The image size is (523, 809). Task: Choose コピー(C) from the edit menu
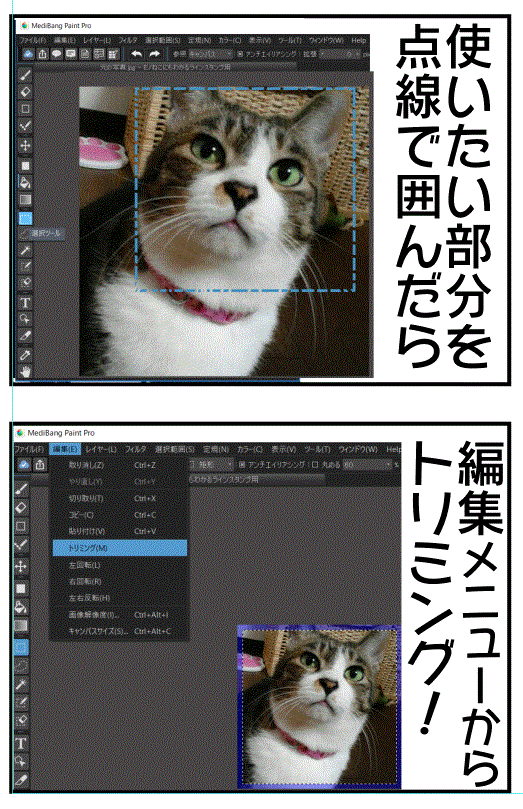point(120,515)
